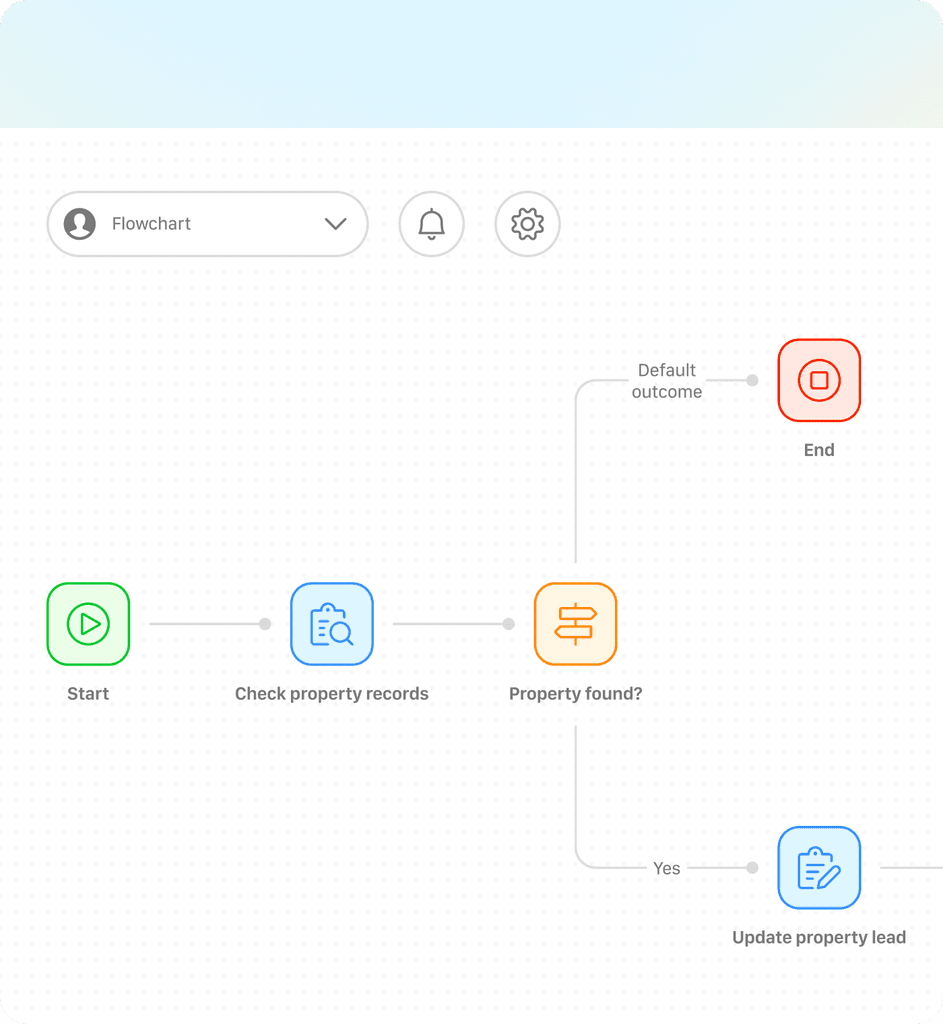Toggle the connector dot after Start
Image resolution: width=943 pixels, height=1024 pixels.
point(263,624)
